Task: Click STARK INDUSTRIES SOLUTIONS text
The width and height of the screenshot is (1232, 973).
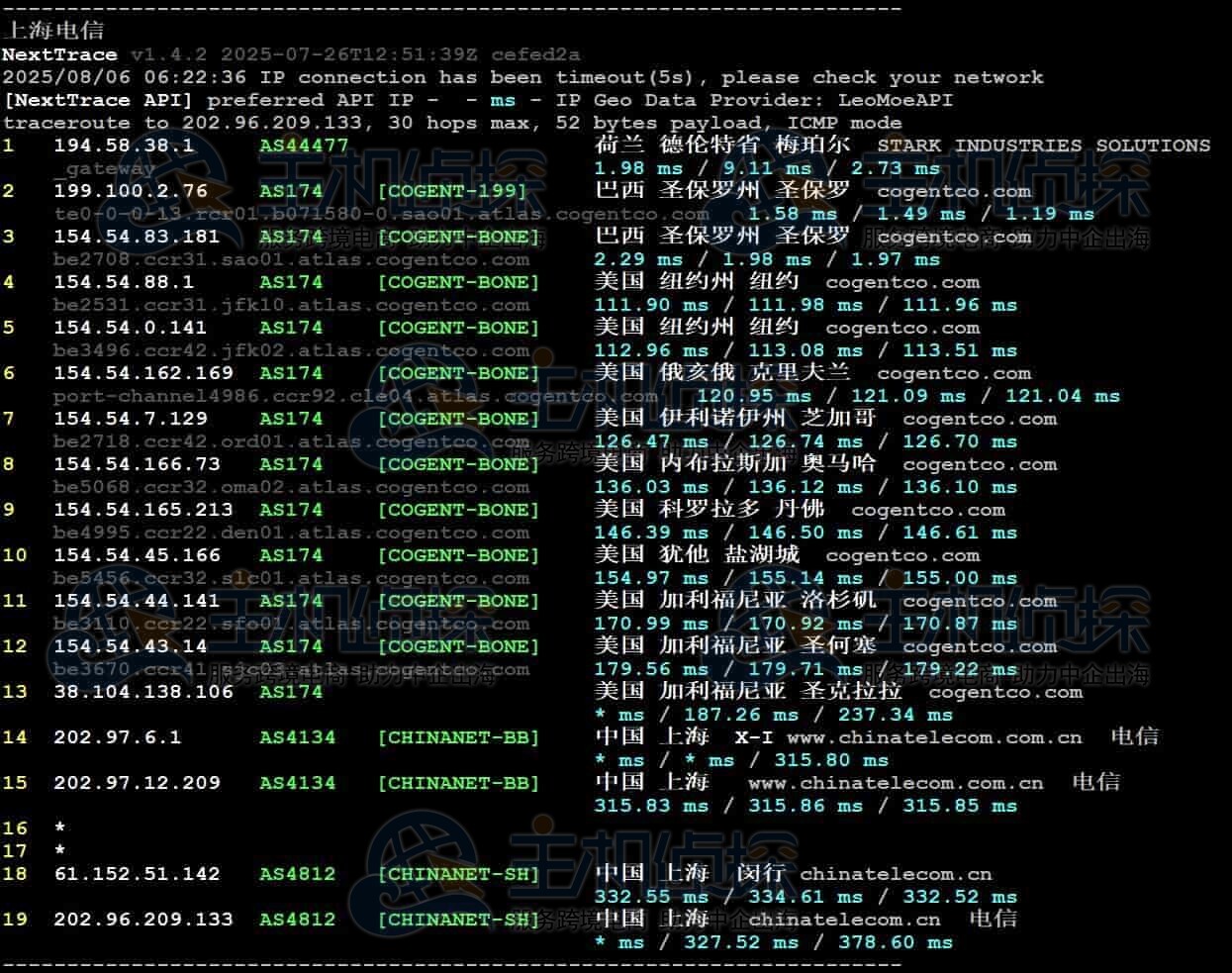Action: (x=1043, y=146)
